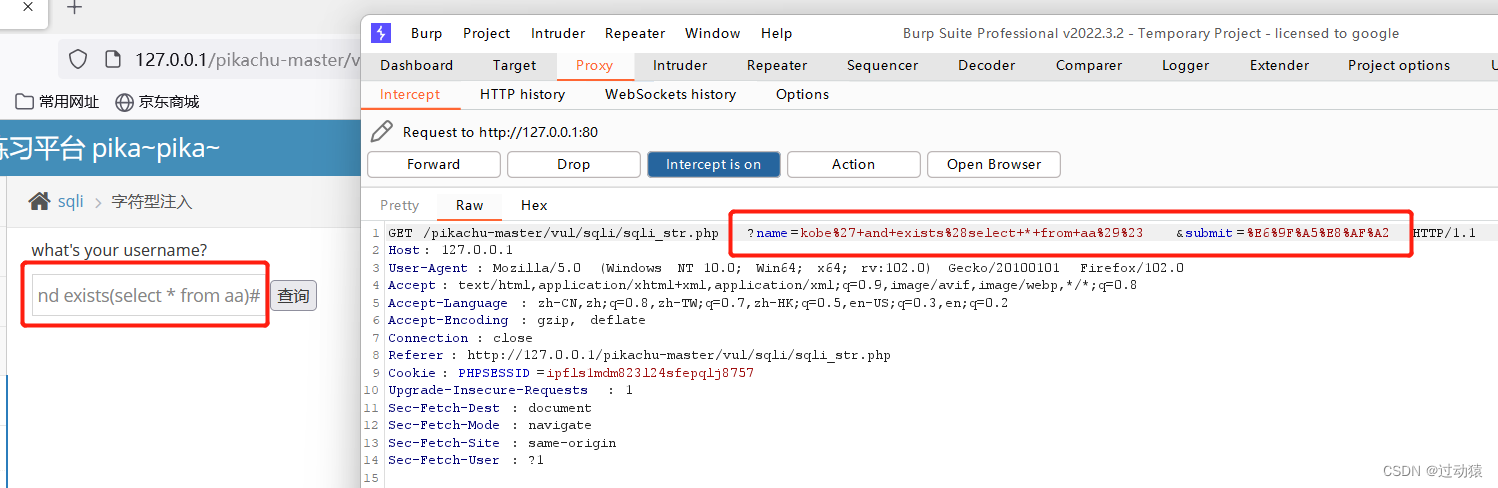Switch to the Intruder tool tab
The width and height of the screenshot is (1498, 488).
point(680,65)
